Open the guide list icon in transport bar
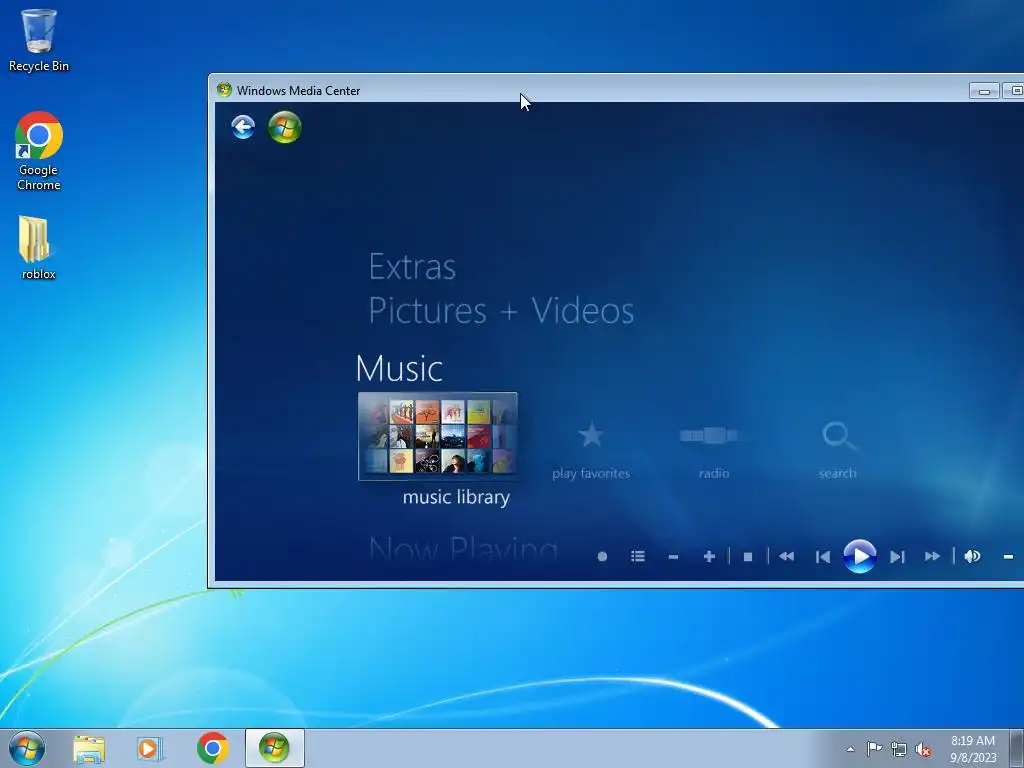The width and height of the screenshot is (1024, 768). coord(638,556)
